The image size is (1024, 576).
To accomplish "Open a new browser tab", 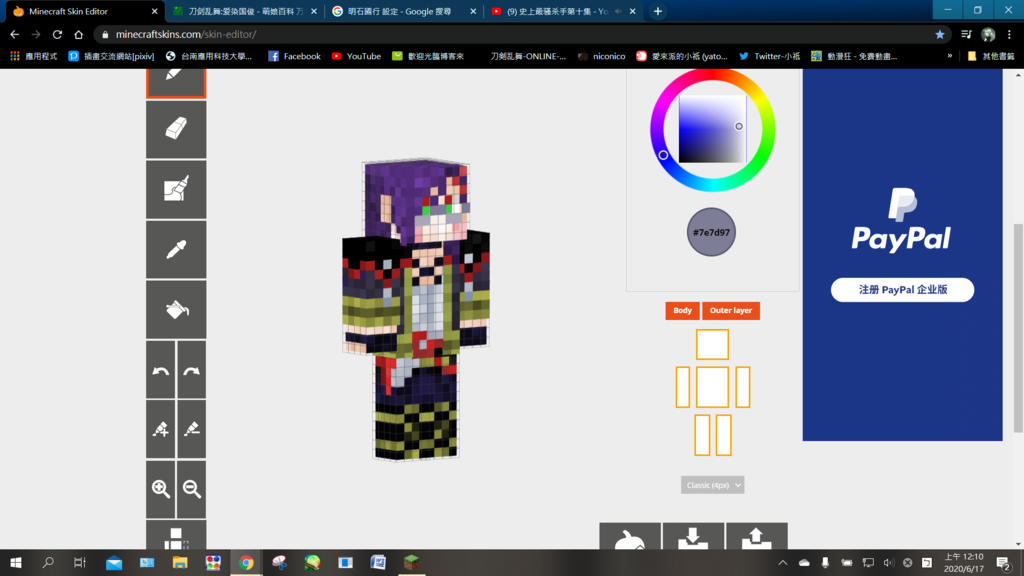I will pyautogui.click(x=658, y=11).
